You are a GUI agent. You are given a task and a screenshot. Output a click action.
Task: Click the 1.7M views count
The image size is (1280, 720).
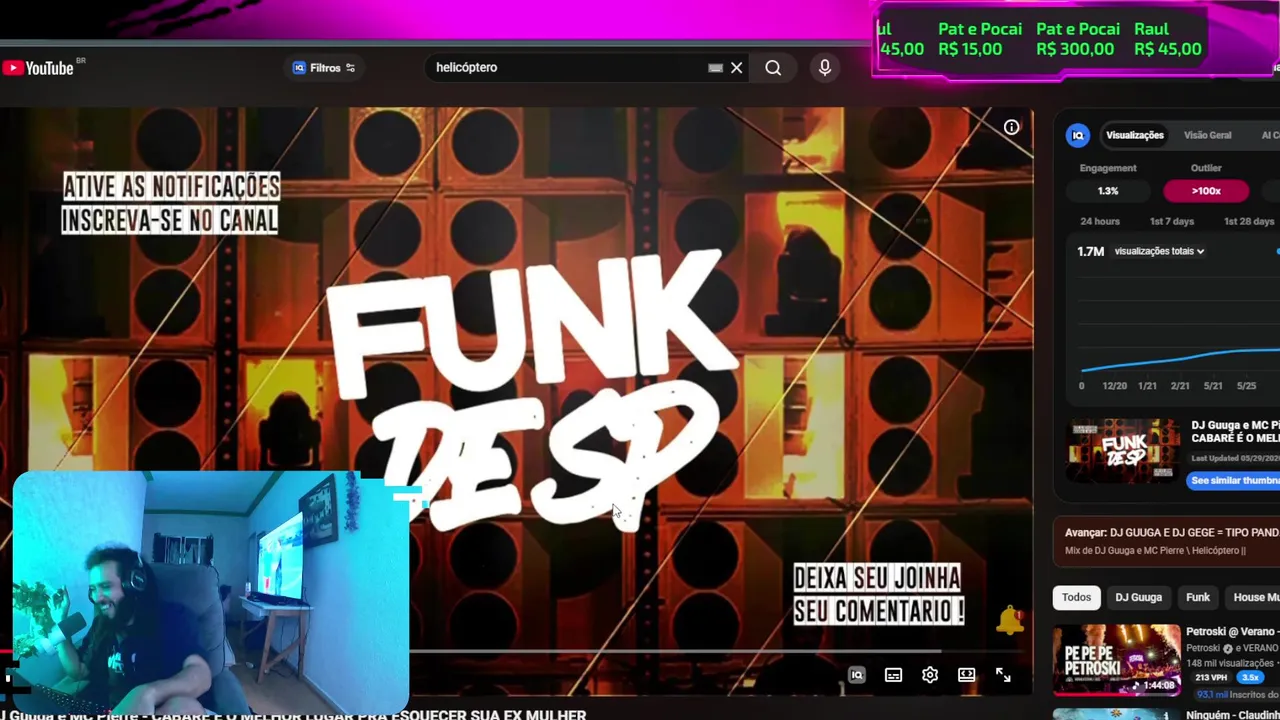(1090, 251)
